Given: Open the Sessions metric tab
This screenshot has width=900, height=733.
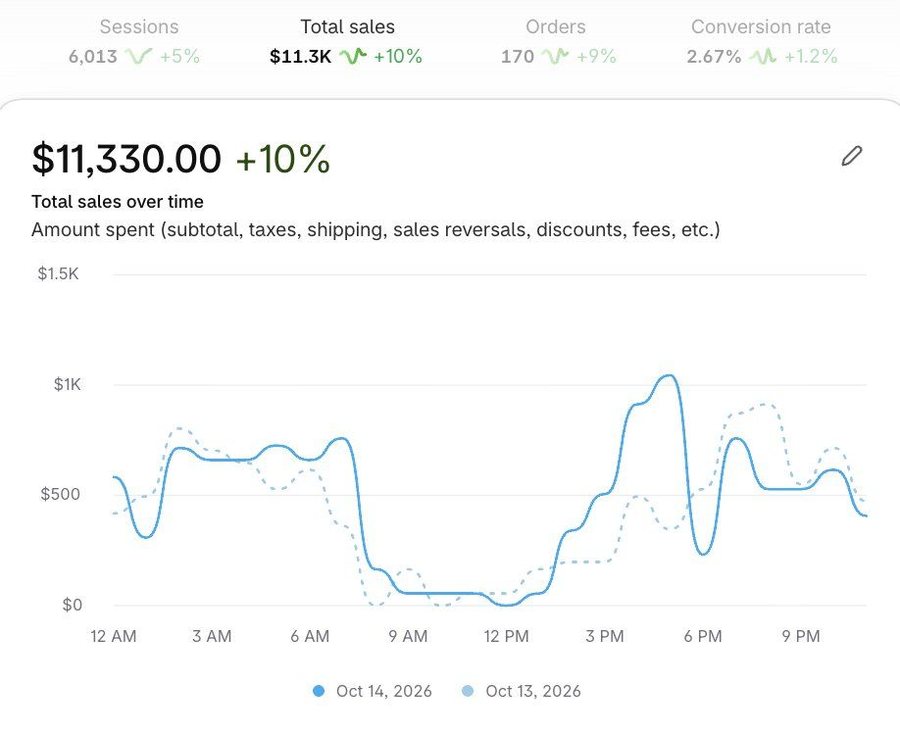Looking at the screenshot, I should 134,41.
